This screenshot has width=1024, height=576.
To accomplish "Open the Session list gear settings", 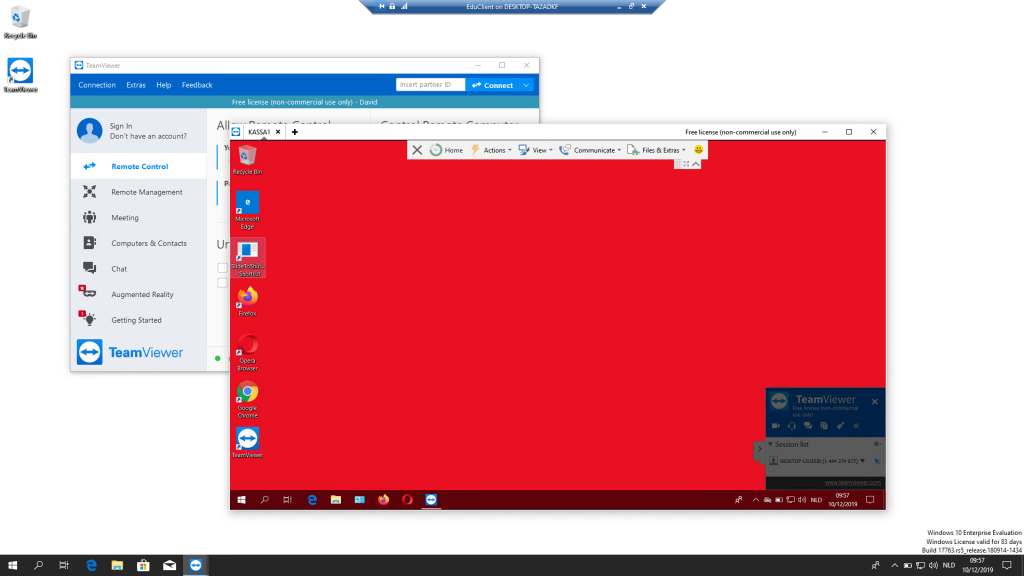I will (877, 444).
